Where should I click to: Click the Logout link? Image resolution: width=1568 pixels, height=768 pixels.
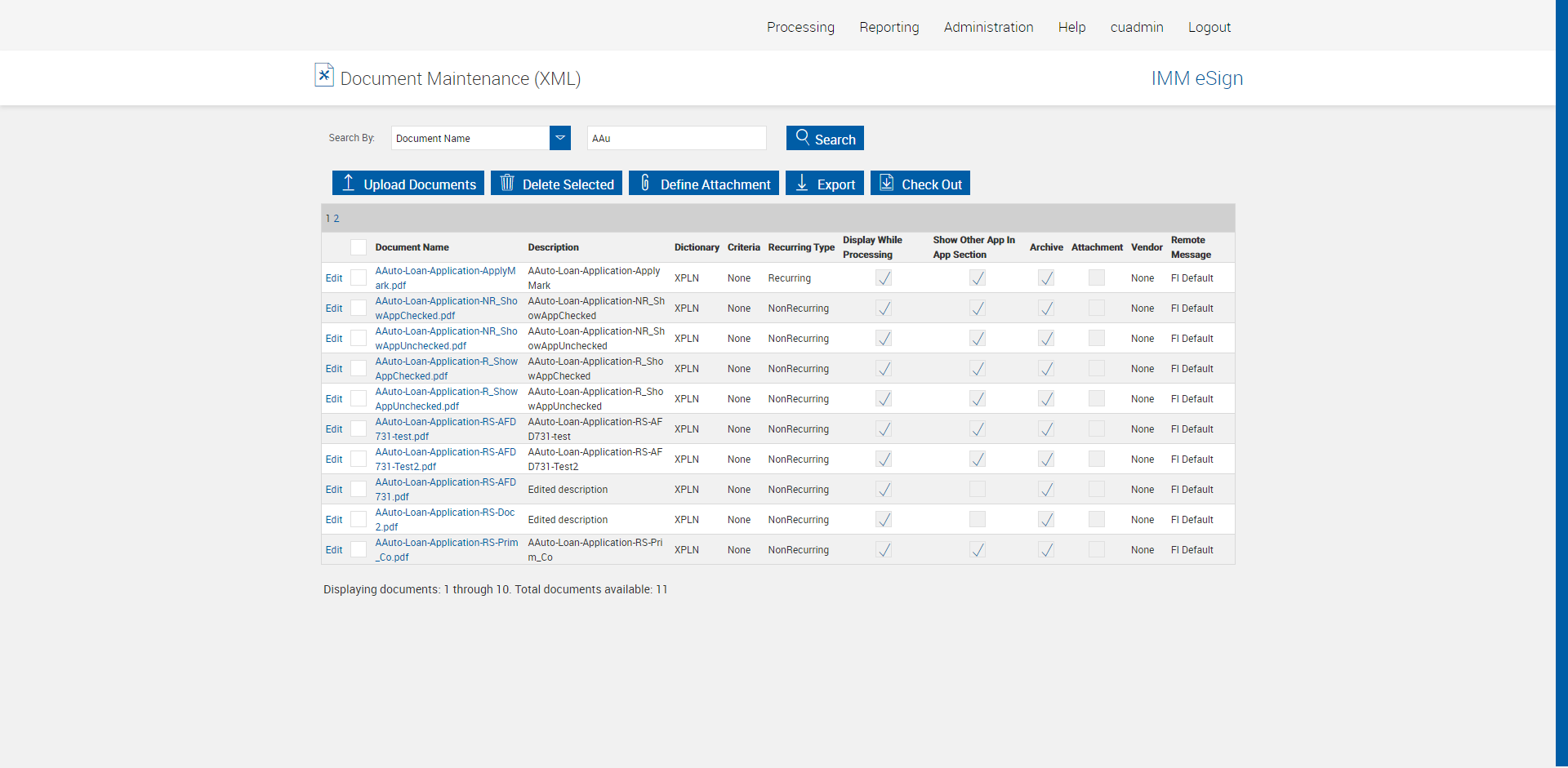click(1209, 27)
